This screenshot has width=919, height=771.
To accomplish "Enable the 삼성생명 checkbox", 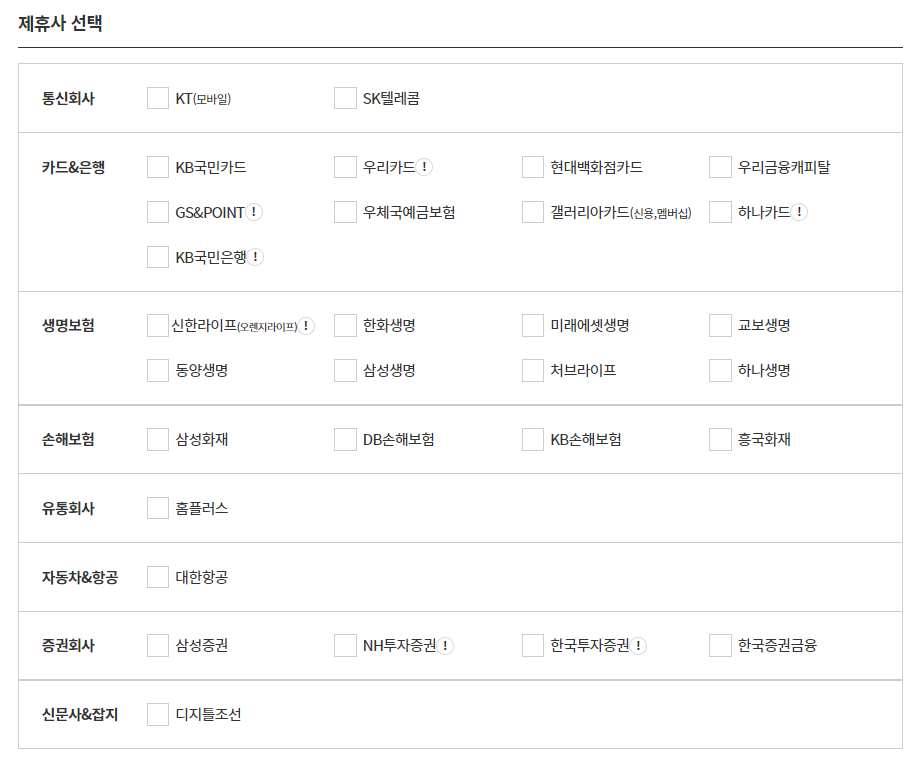I will [345, 371].
